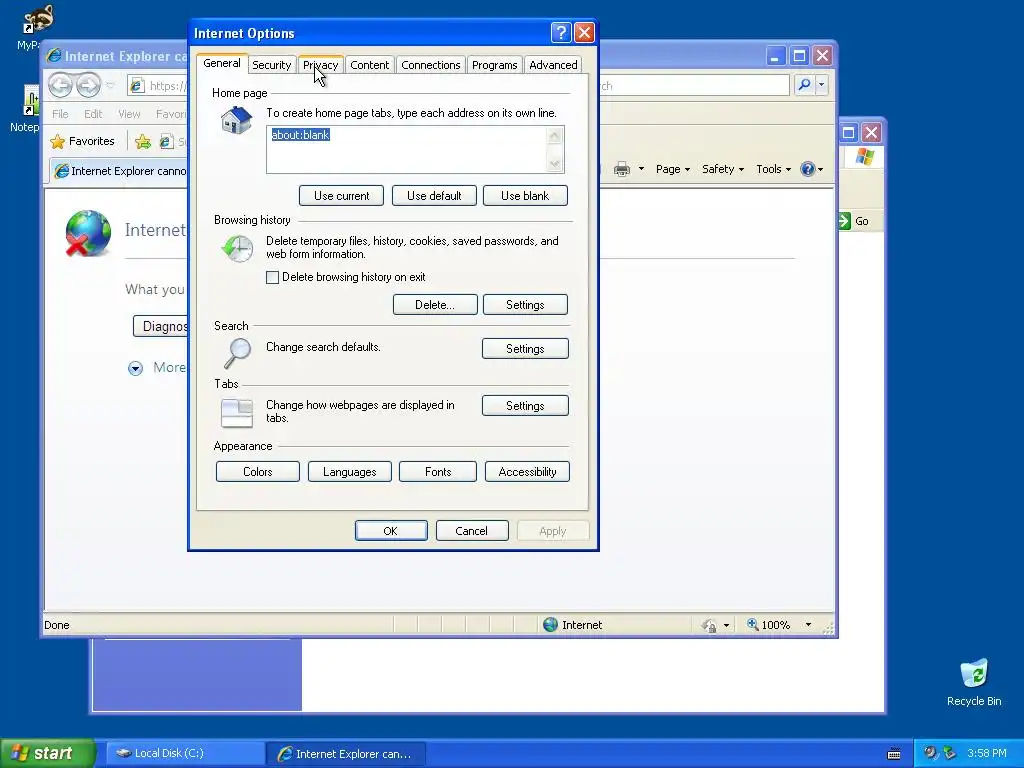
Task: Go to the Advanced tab
Action: coord(552,65)
